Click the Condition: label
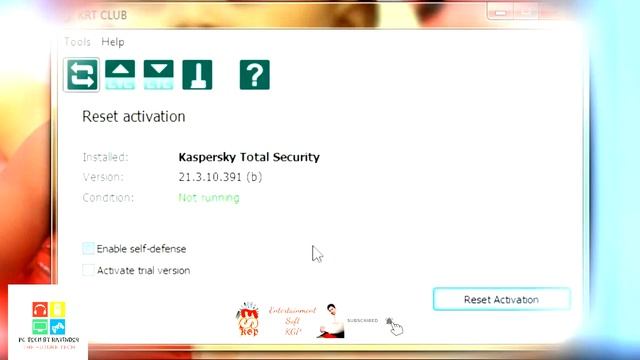The image size is (640, 360). pos(108,198)
